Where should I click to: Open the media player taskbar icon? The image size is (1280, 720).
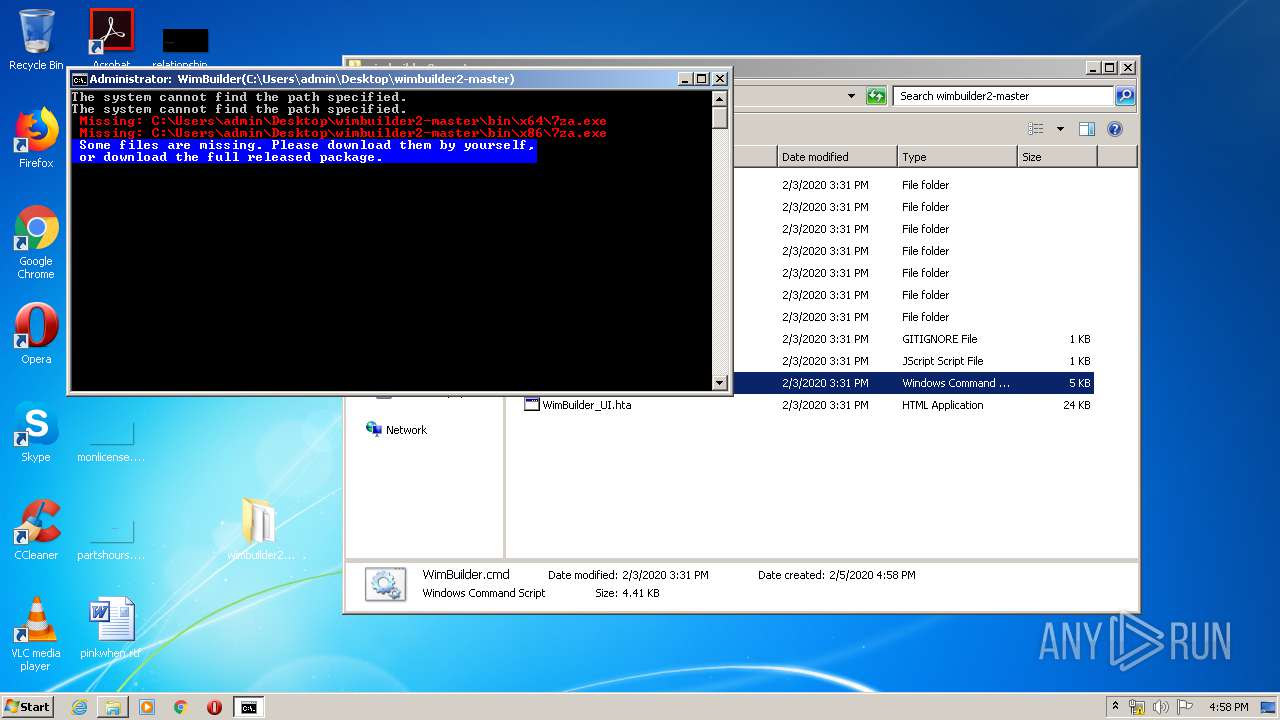(147, 707)
